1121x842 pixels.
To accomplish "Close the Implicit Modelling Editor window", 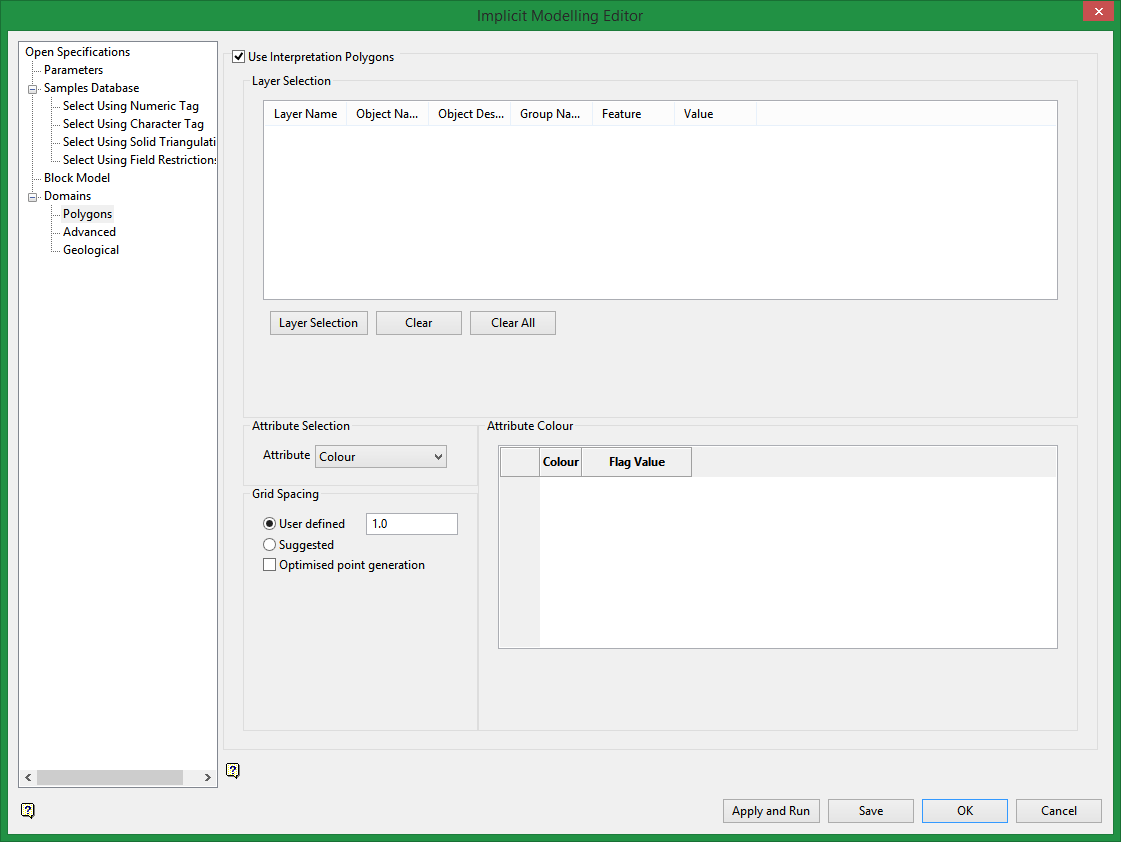I will click(1098, 11).
